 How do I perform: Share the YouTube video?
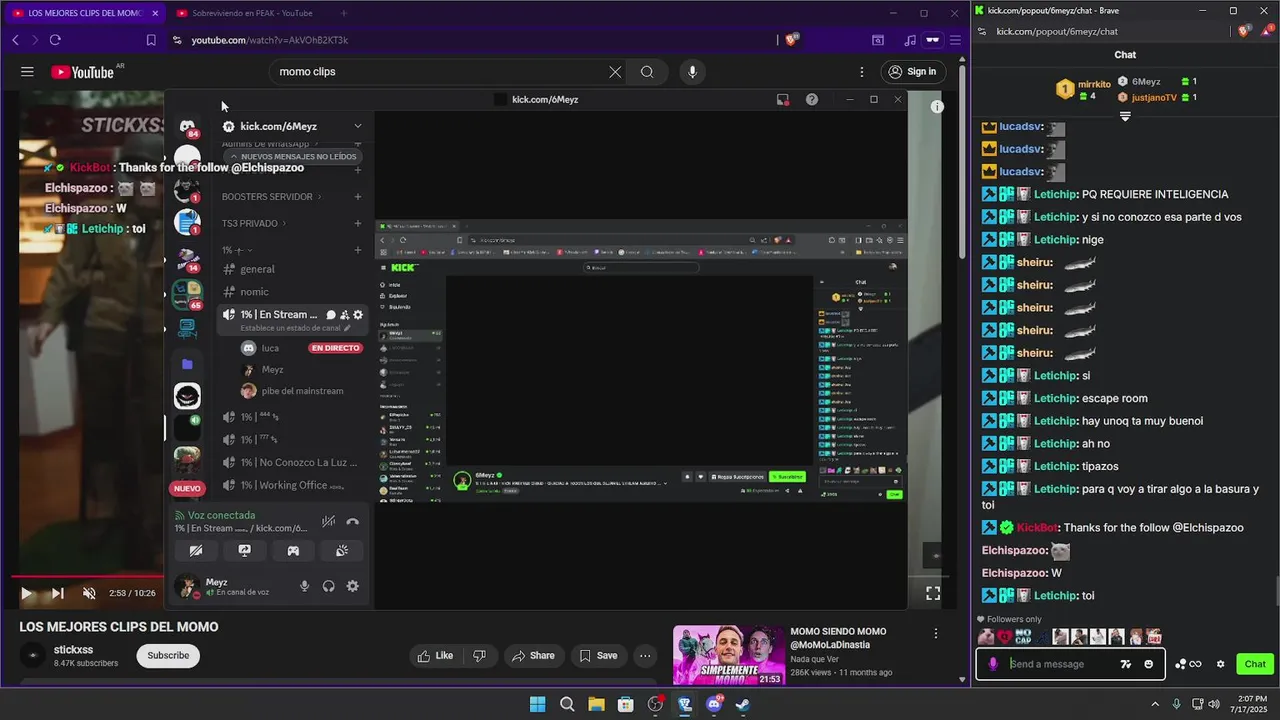[533, 656]
